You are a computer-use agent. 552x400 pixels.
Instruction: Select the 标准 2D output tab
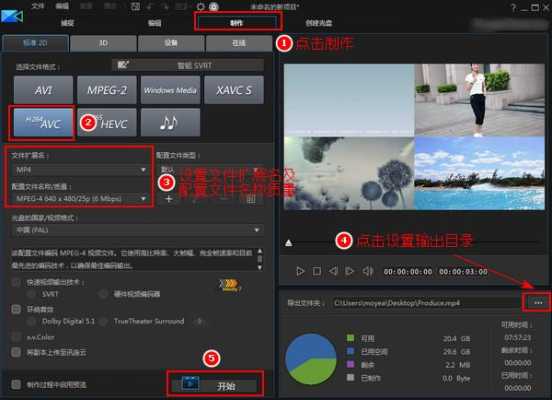35,43
